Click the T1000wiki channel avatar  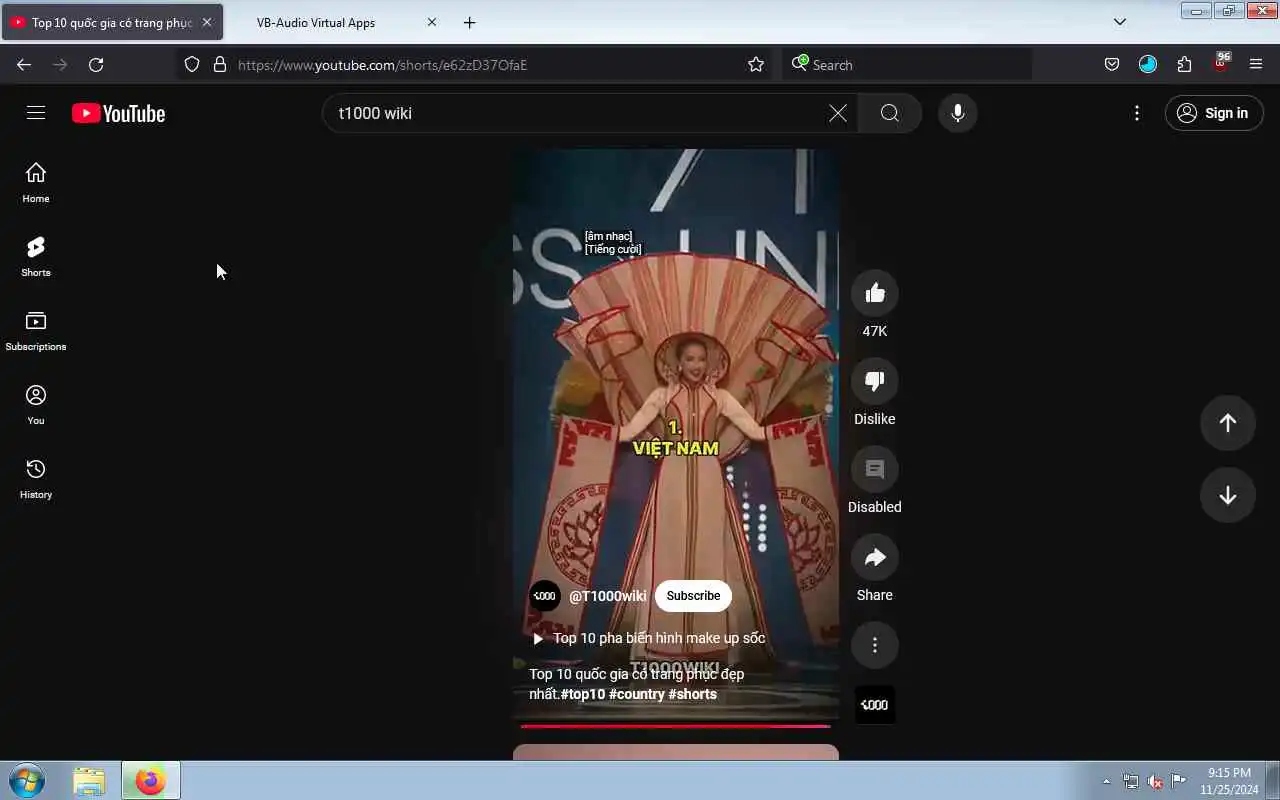coord(545,596)
